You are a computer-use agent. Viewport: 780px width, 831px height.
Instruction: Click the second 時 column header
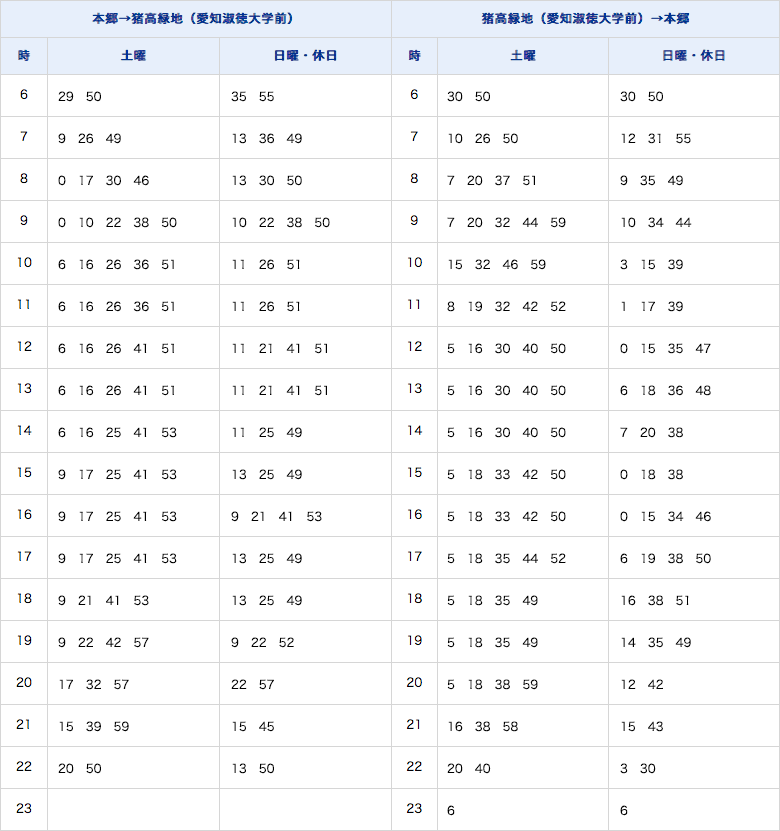pos(414,56)
